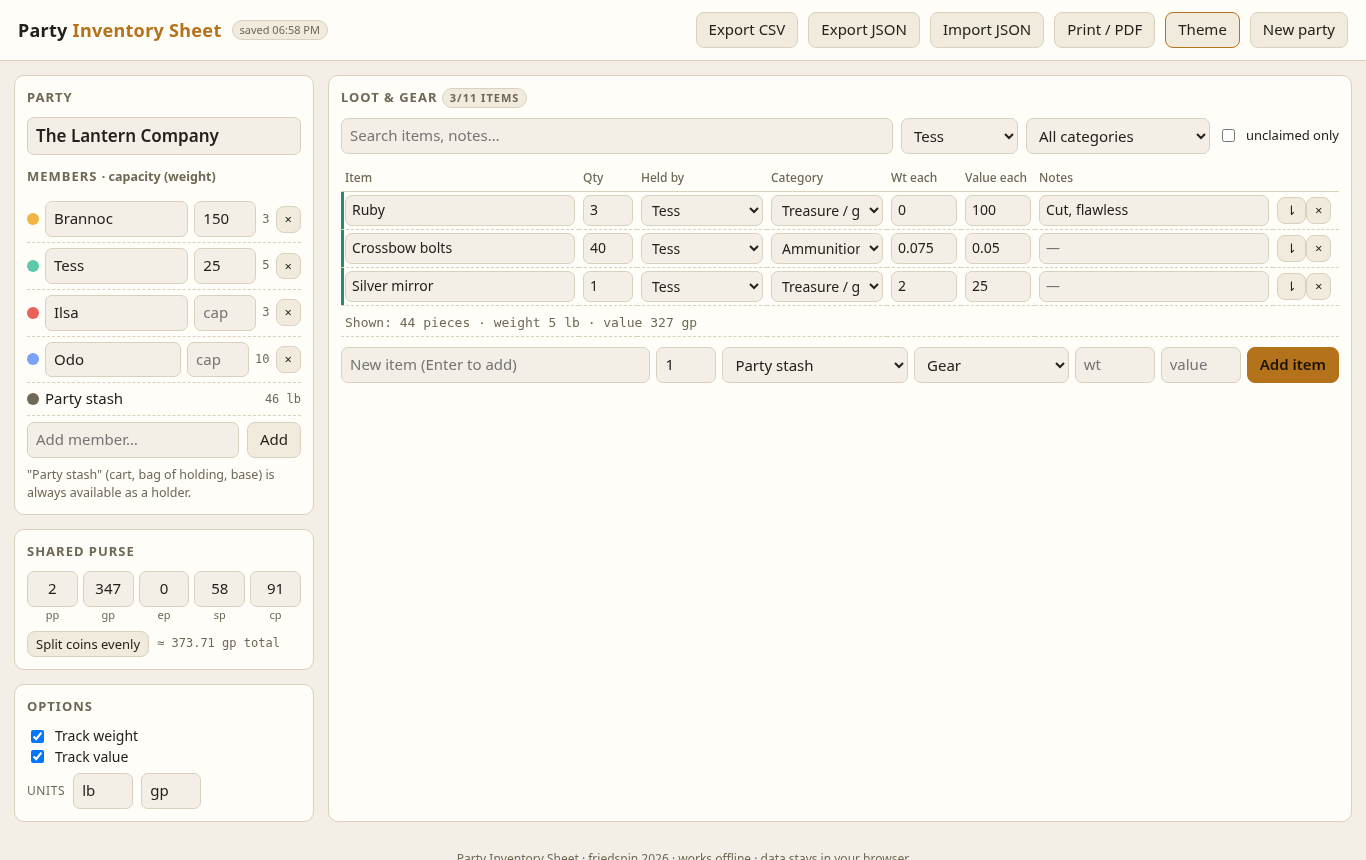Split coins evenly among the party
Screen dimensions: 1366x860
tap(88, 644)
